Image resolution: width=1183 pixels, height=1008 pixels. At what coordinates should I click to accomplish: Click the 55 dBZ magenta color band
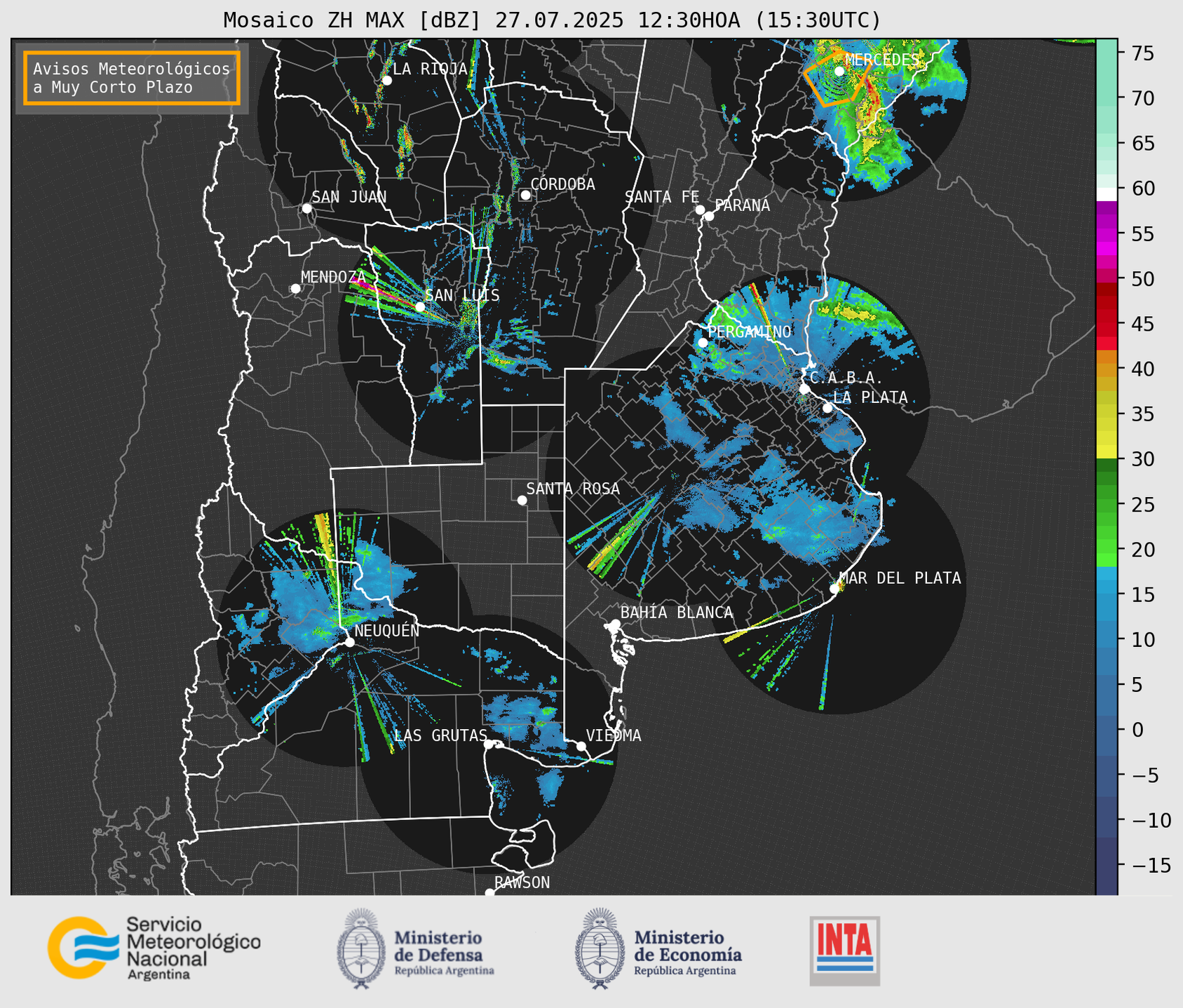coord(1107,234)
